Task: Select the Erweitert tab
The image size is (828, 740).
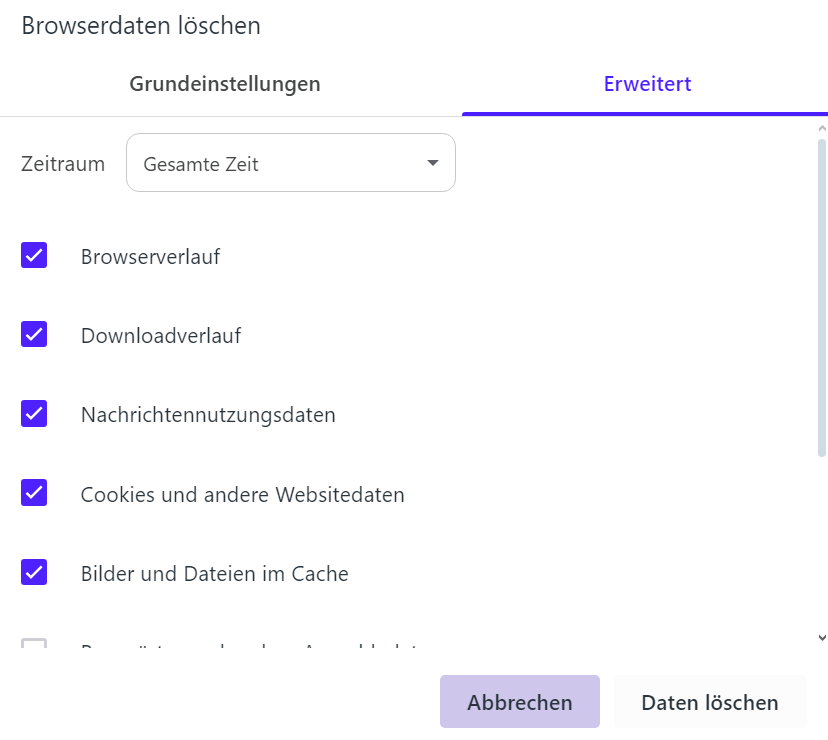Action: [x=647, y=84]
